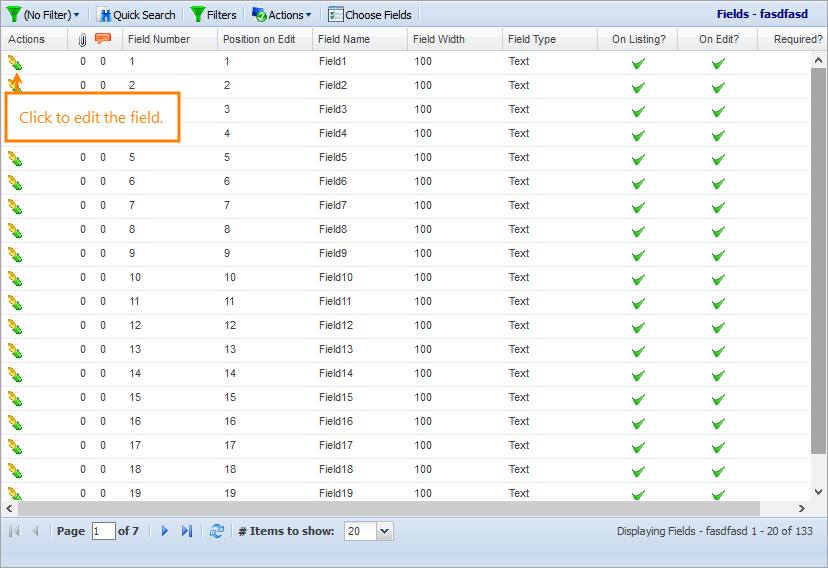Click the edit pencil icon for Field1
828x568 pixels.
pyautogui.click(x=14, y=62)
